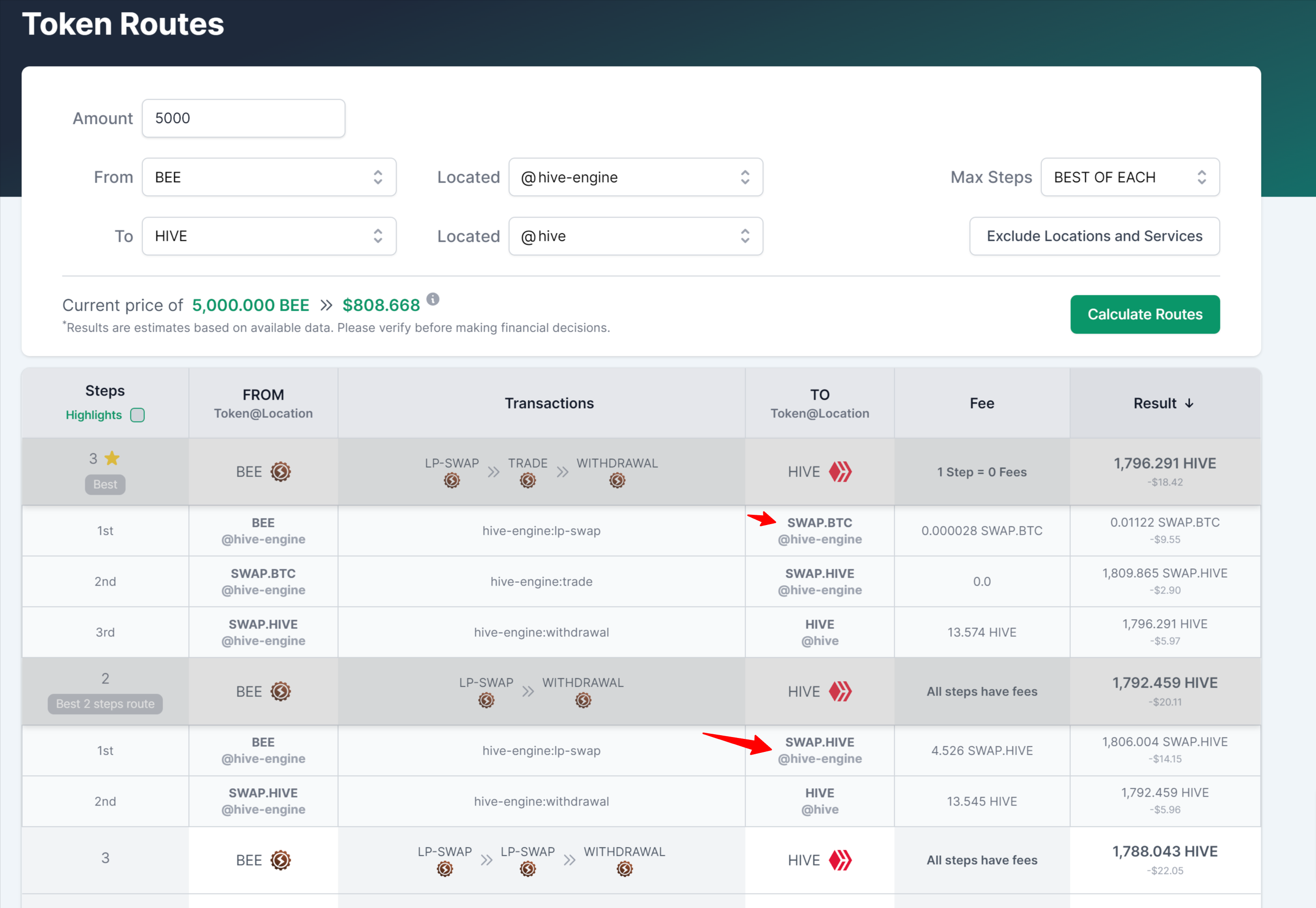Image resolution: width=1316 pixels, height=908 pixels.
Task: Click 1,792.459 HIVE result in 2-step route
Action: tap(1165, 691)
